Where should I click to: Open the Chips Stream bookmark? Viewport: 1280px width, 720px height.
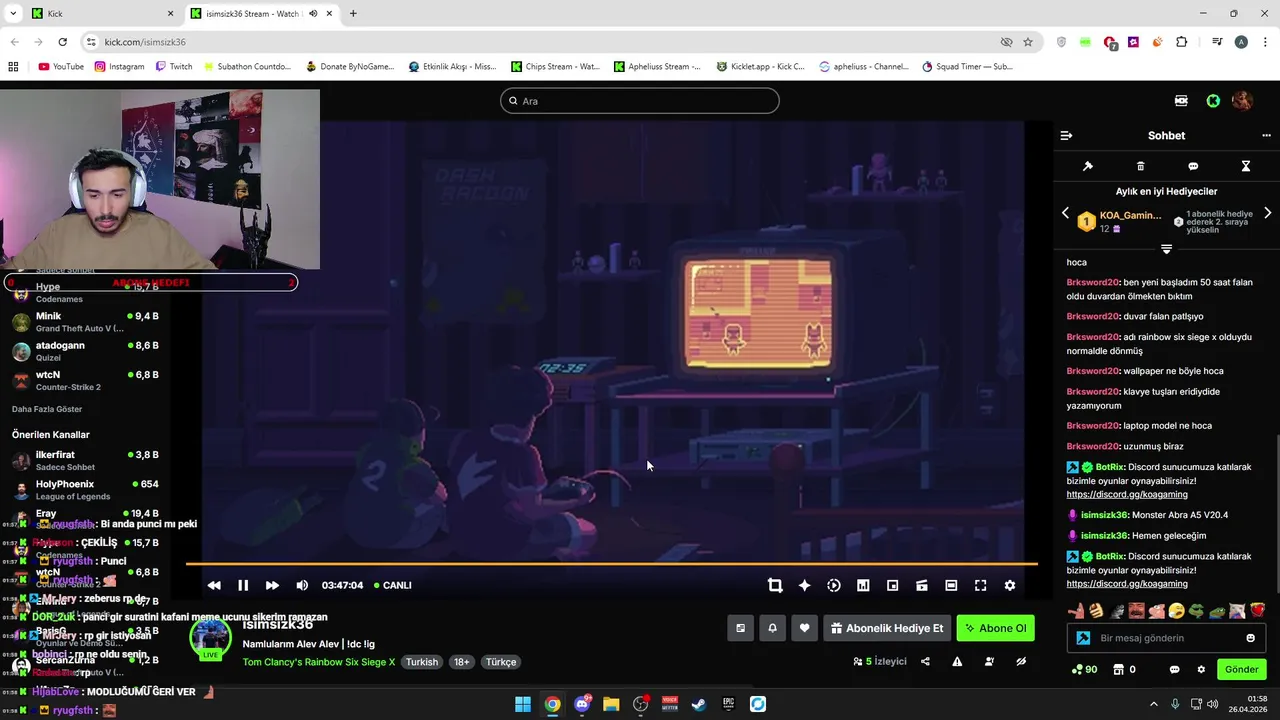(x=555, y=67)
